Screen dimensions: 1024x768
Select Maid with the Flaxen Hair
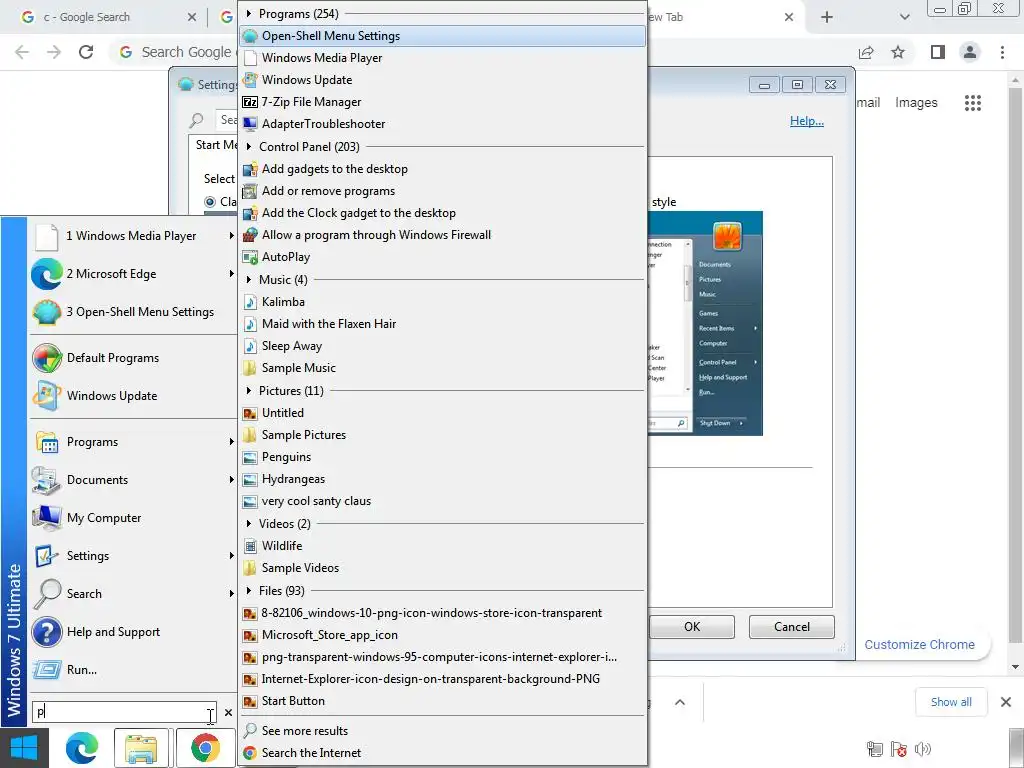click(442, 324)
